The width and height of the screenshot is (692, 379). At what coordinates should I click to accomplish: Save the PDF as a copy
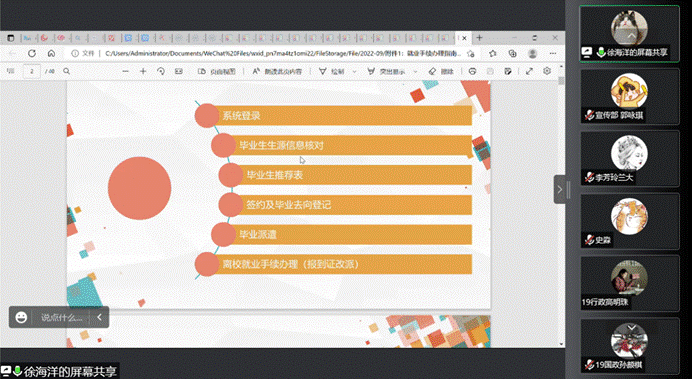[508, 71]
